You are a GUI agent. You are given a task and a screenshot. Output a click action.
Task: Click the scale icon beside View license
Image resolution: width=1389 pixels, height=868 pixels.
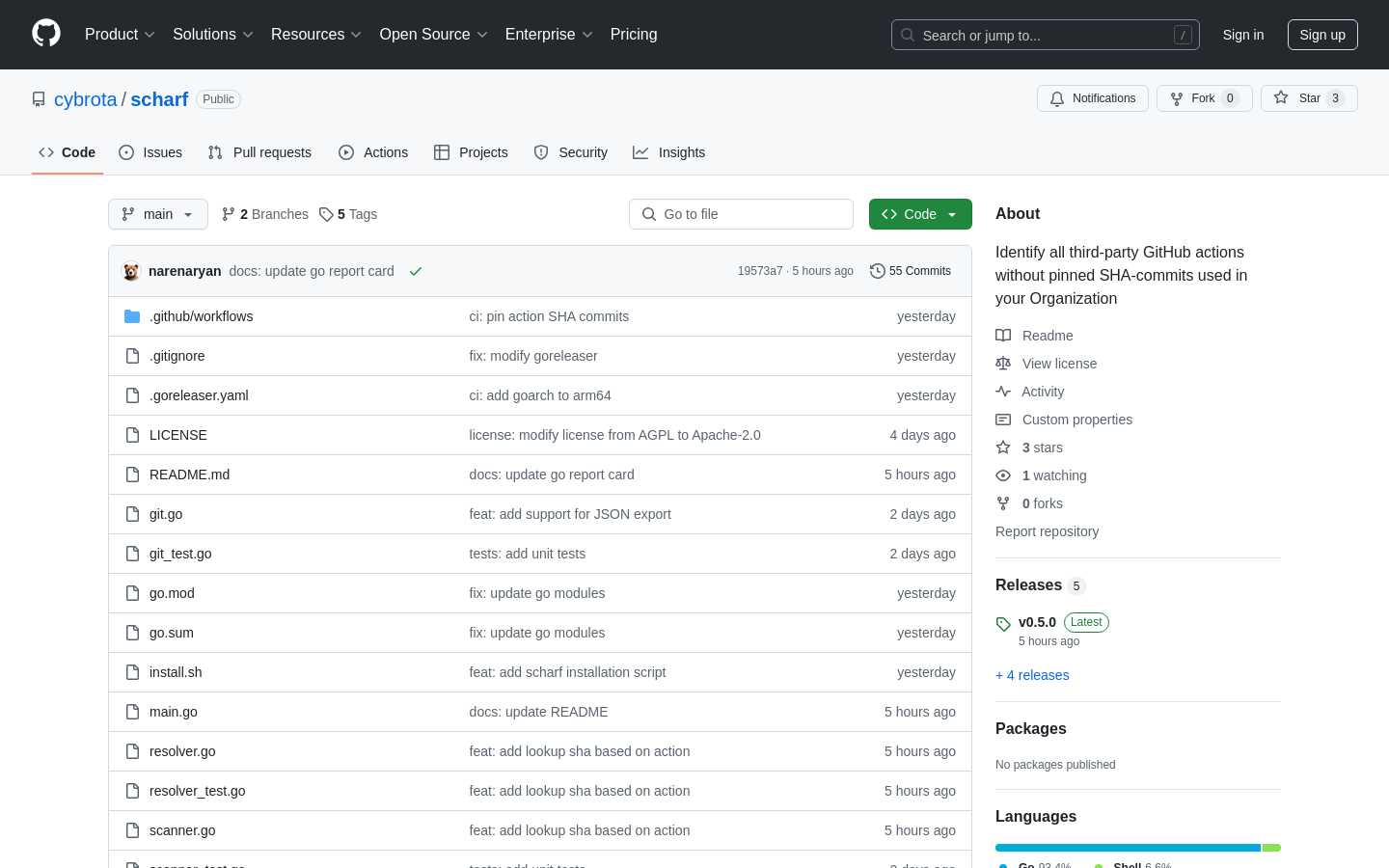click(1003, 364)
